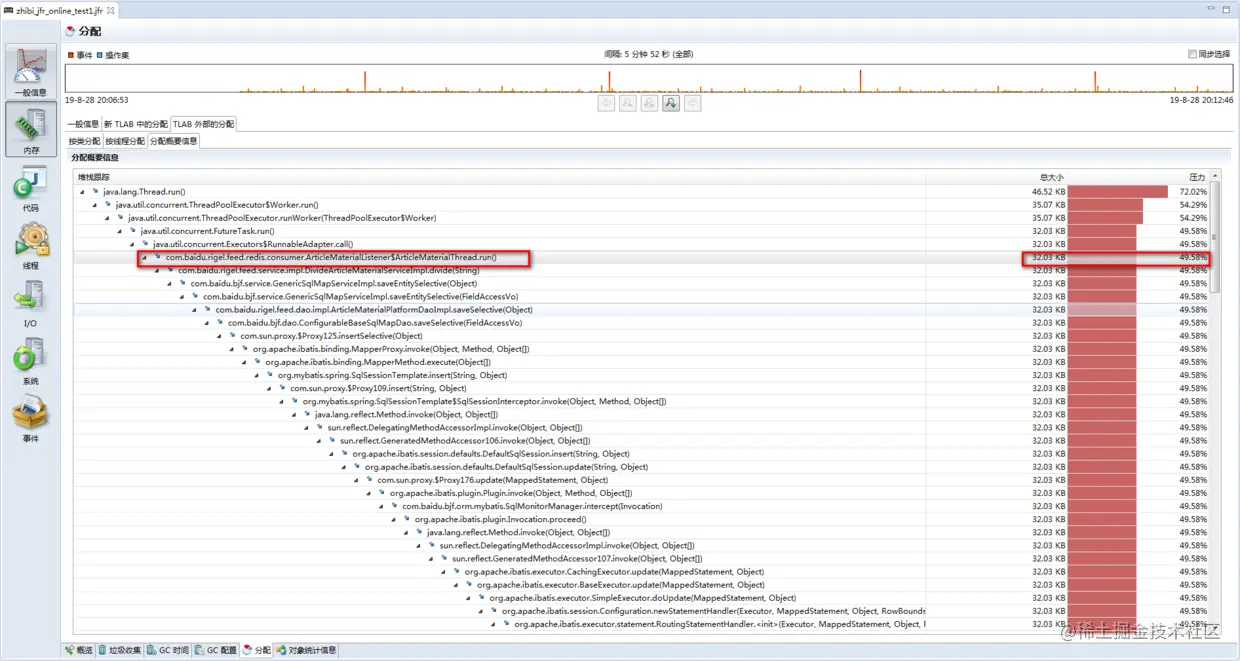Open the GC 时间 bottom tab
The height and width of the screenshot is (661, 1240).
click(168, 650)
